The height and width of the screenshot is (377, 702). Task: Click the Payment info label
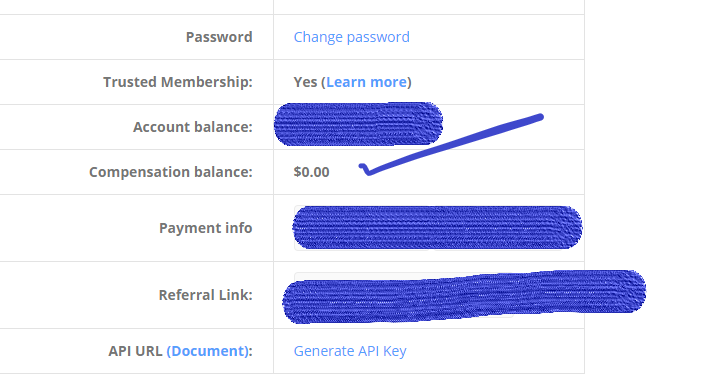tap(205, 228)
